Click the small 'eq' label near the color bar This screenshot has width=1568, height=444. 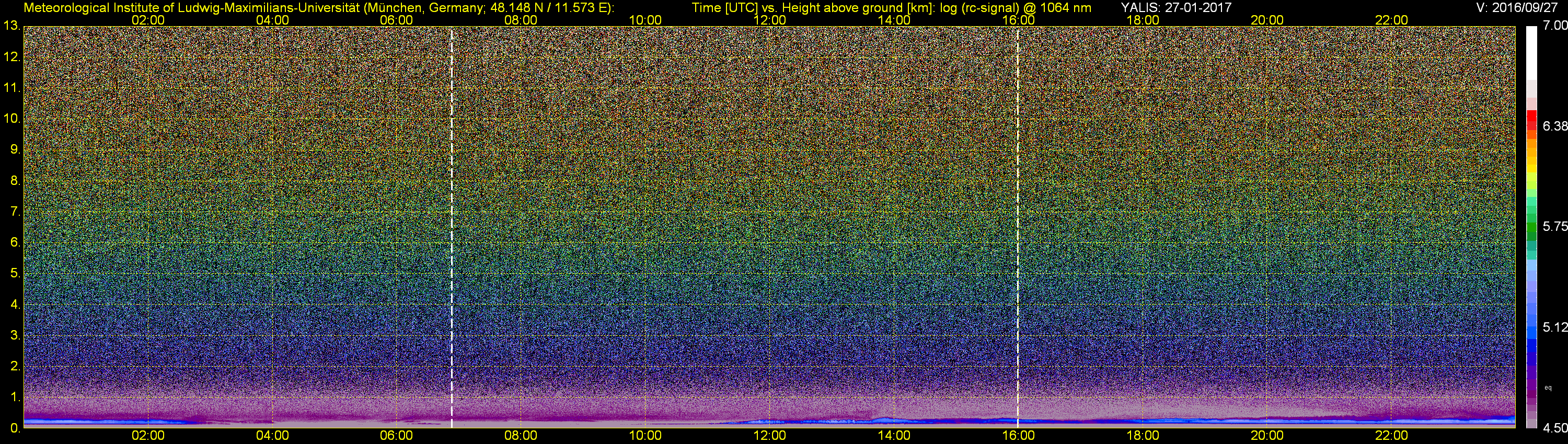[x=1548, y=388]
